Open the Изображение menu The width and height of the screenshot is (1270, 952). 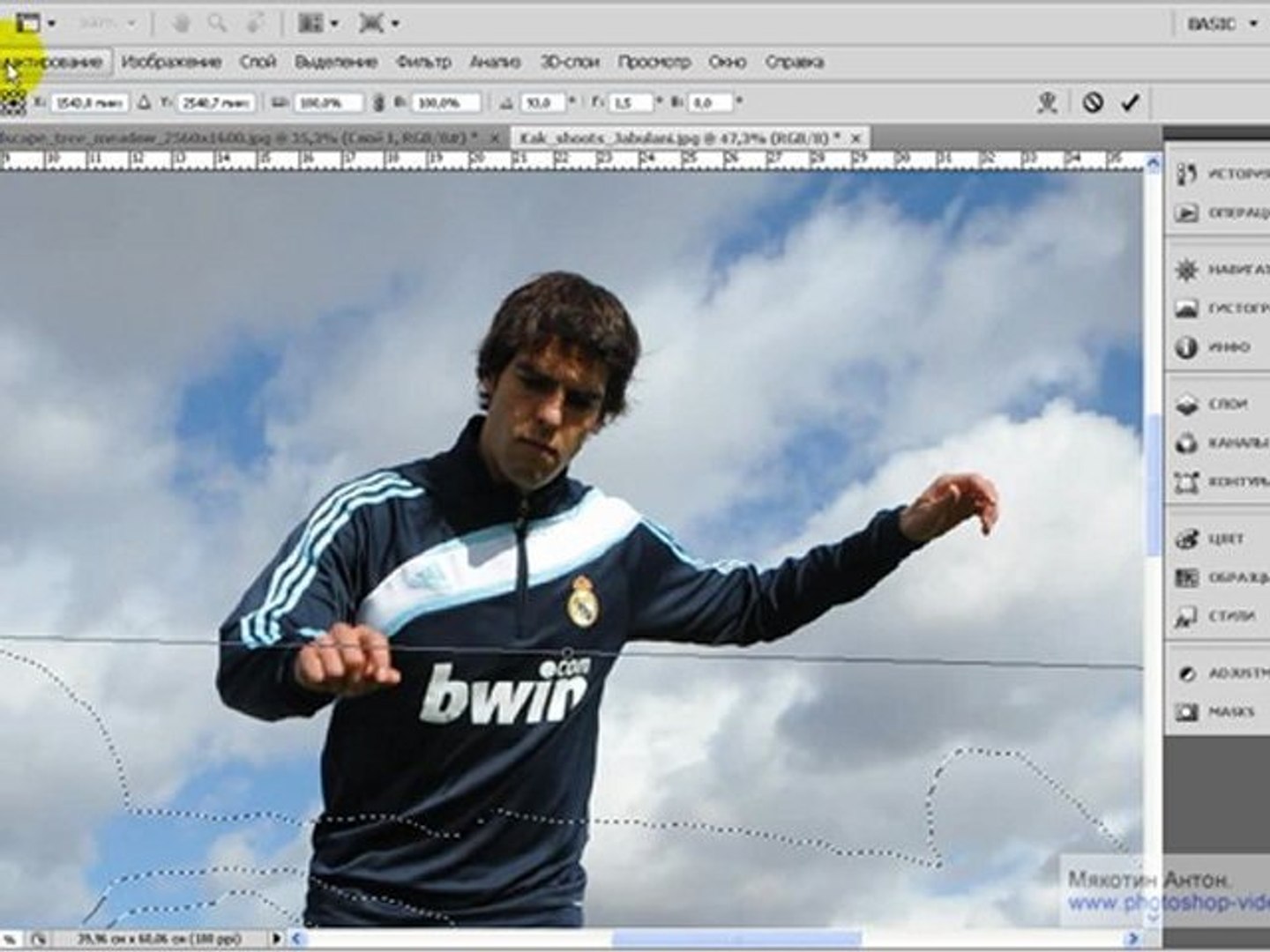pyautogui.click(x=171, y=62)
